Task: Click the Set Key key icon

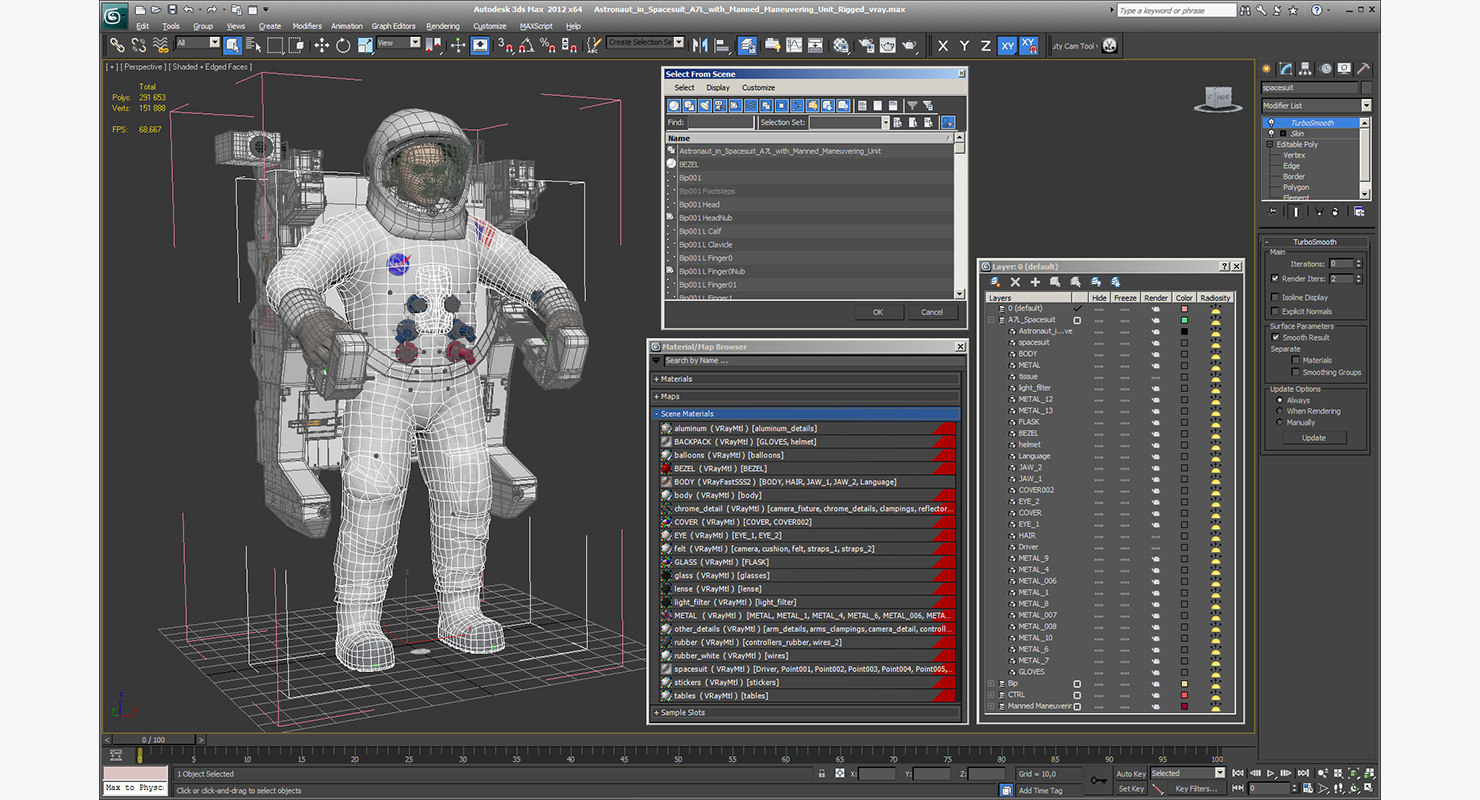Action: point(1098,780)
